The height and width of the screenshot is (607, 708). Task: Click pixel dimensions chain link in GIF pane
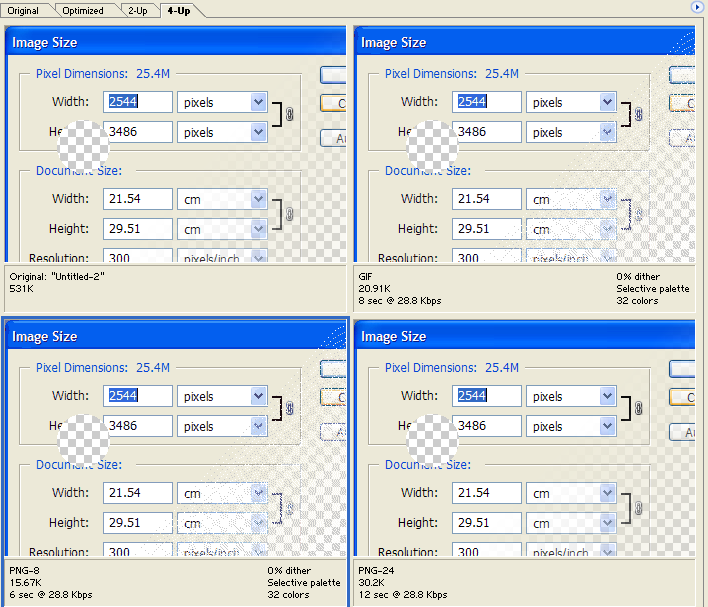pyautogui.click(x=638, y=114)
